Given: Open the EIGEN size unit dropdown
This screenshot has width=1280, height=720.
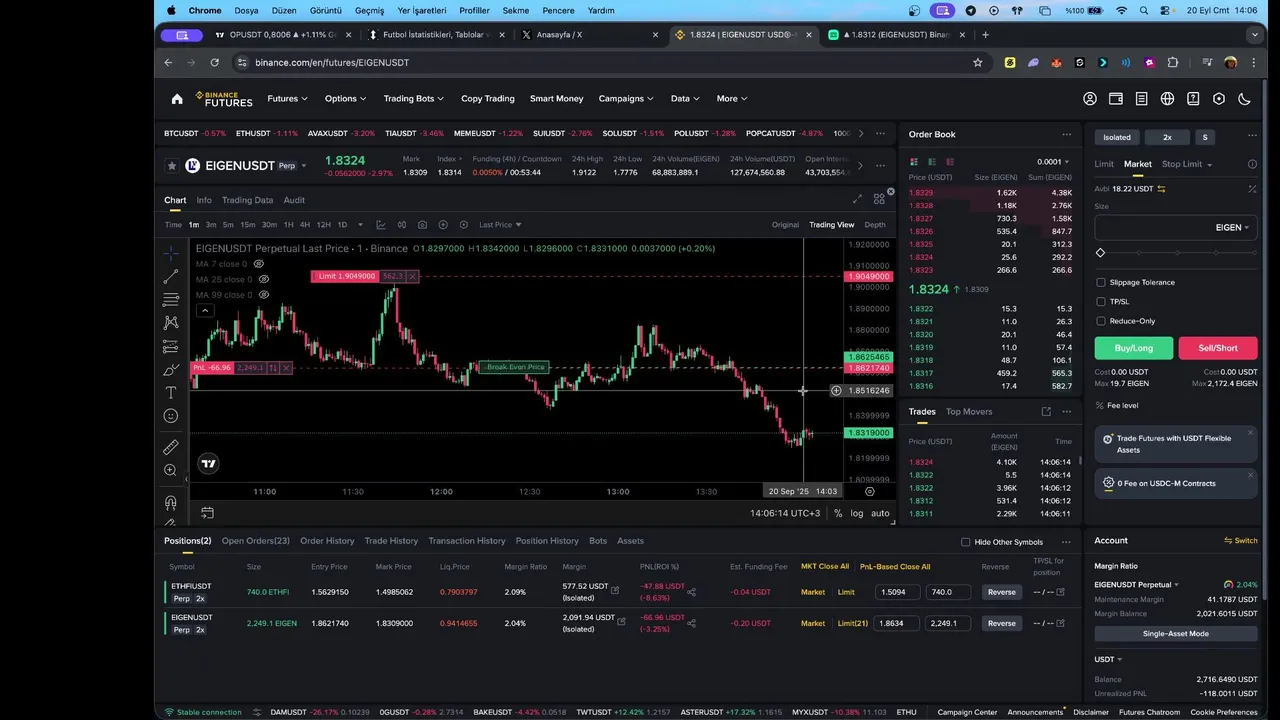Looking at the screenshot, I should click(1233, 227).
